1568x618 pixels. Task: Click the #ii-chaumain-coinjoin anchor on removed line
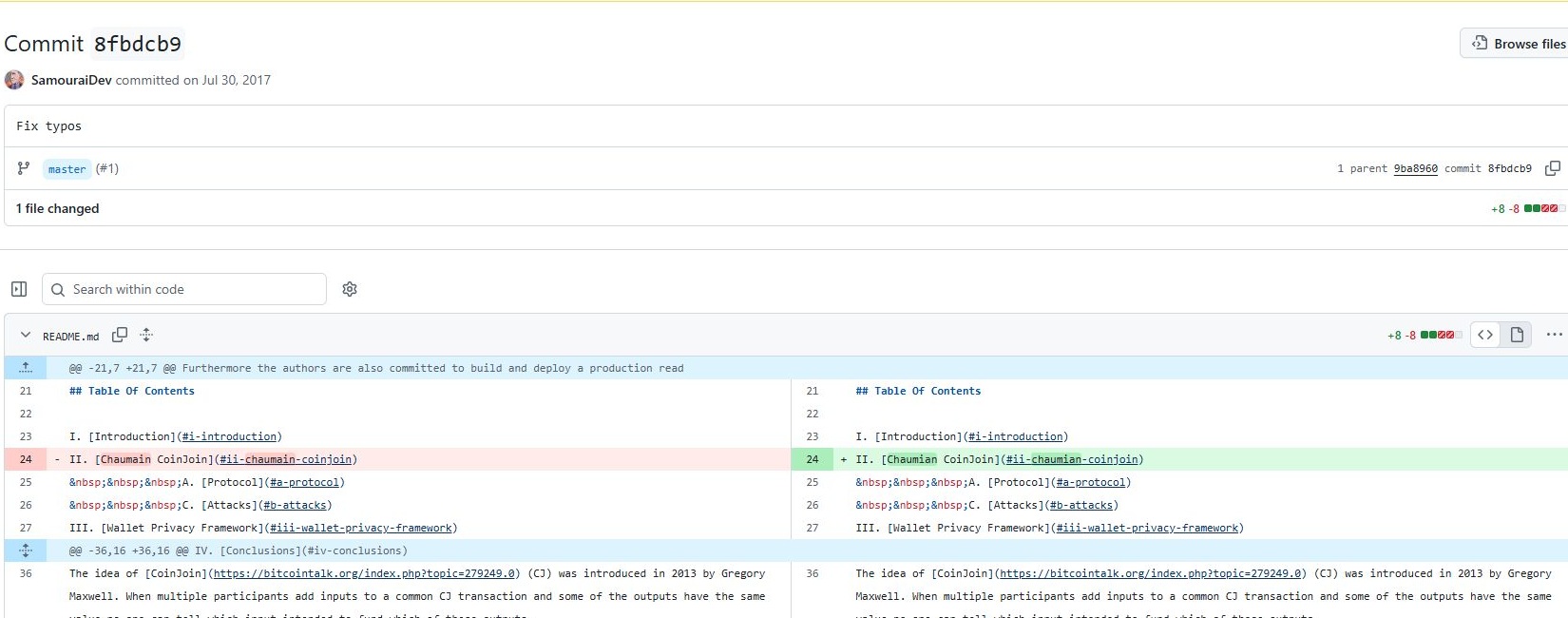[x=285, y=459]
